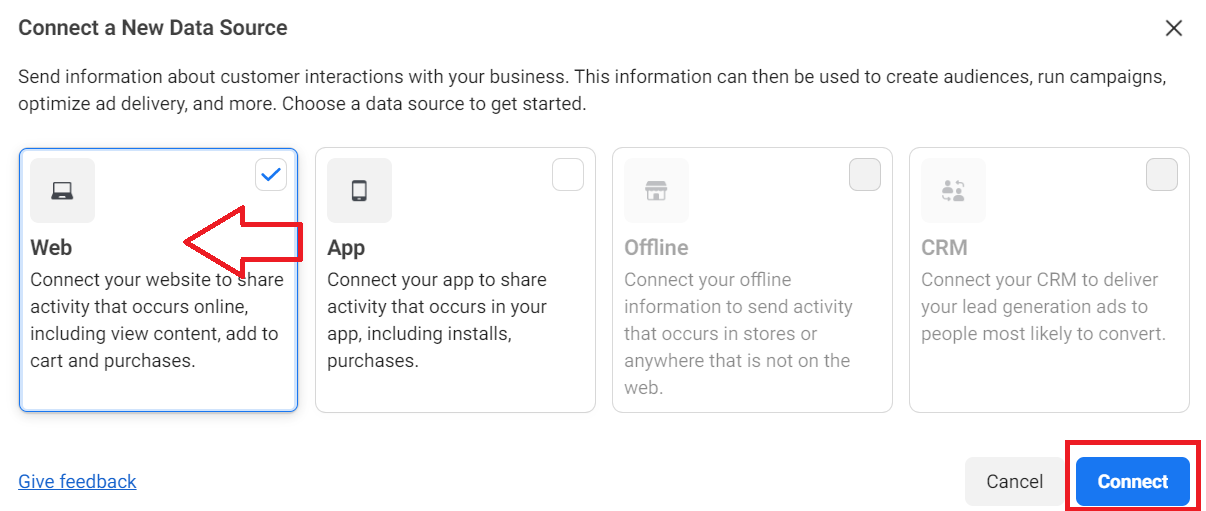Click the laptop icon on Web card
The height and width of the screenshot is (511, 1206).
tap(62, 190)
